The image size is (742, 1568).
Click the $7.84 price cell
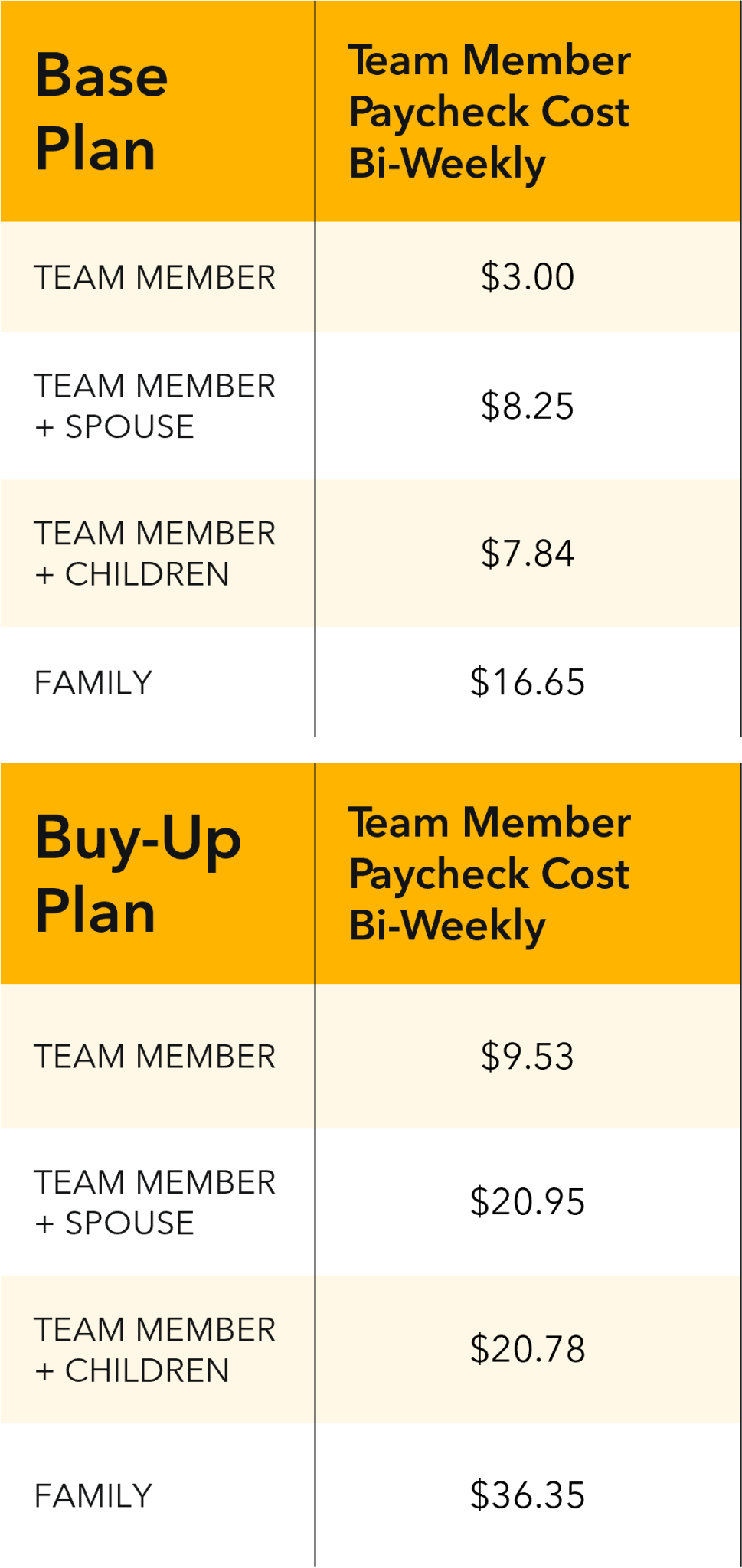click(x=527, y=554)
